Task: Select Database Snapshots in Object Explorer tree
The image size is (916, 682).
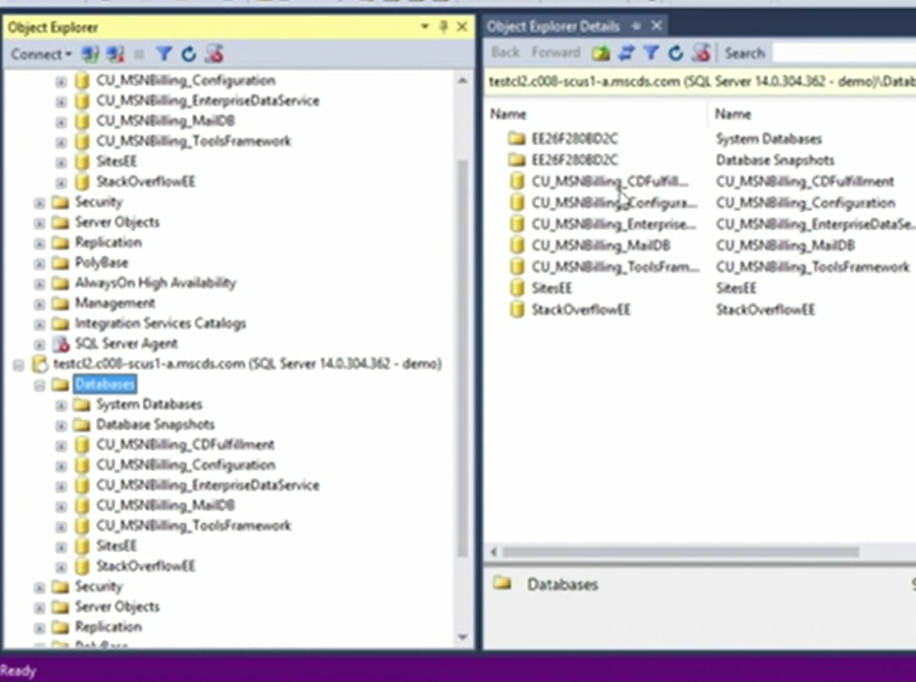Action: click(x=155, y=424)
